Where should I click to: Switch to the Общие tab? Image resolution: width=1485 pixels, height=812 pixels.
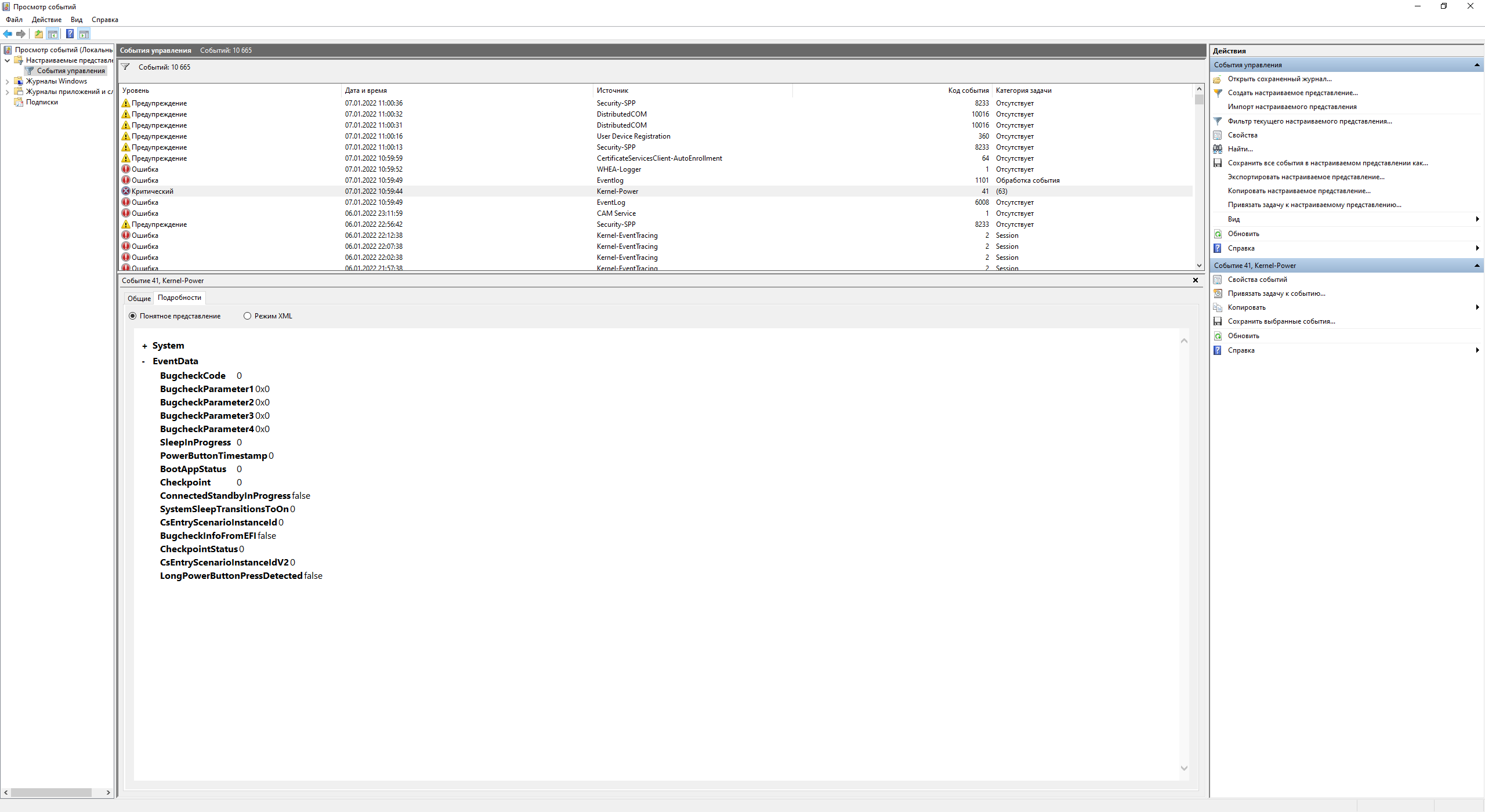(139, 298)
